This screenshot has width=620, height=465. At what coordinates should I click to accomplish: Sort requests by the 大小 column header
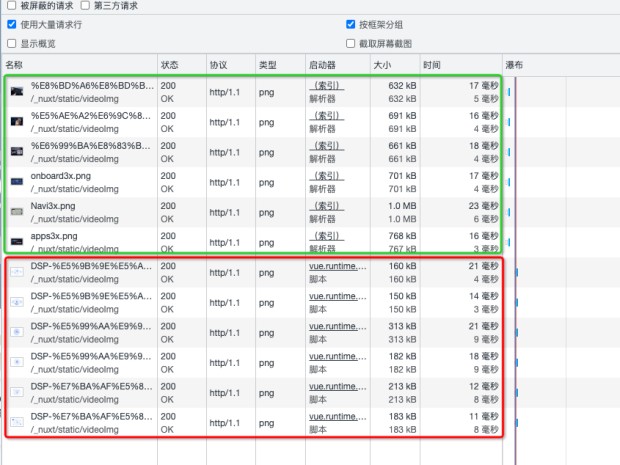(x=383, y=65)
